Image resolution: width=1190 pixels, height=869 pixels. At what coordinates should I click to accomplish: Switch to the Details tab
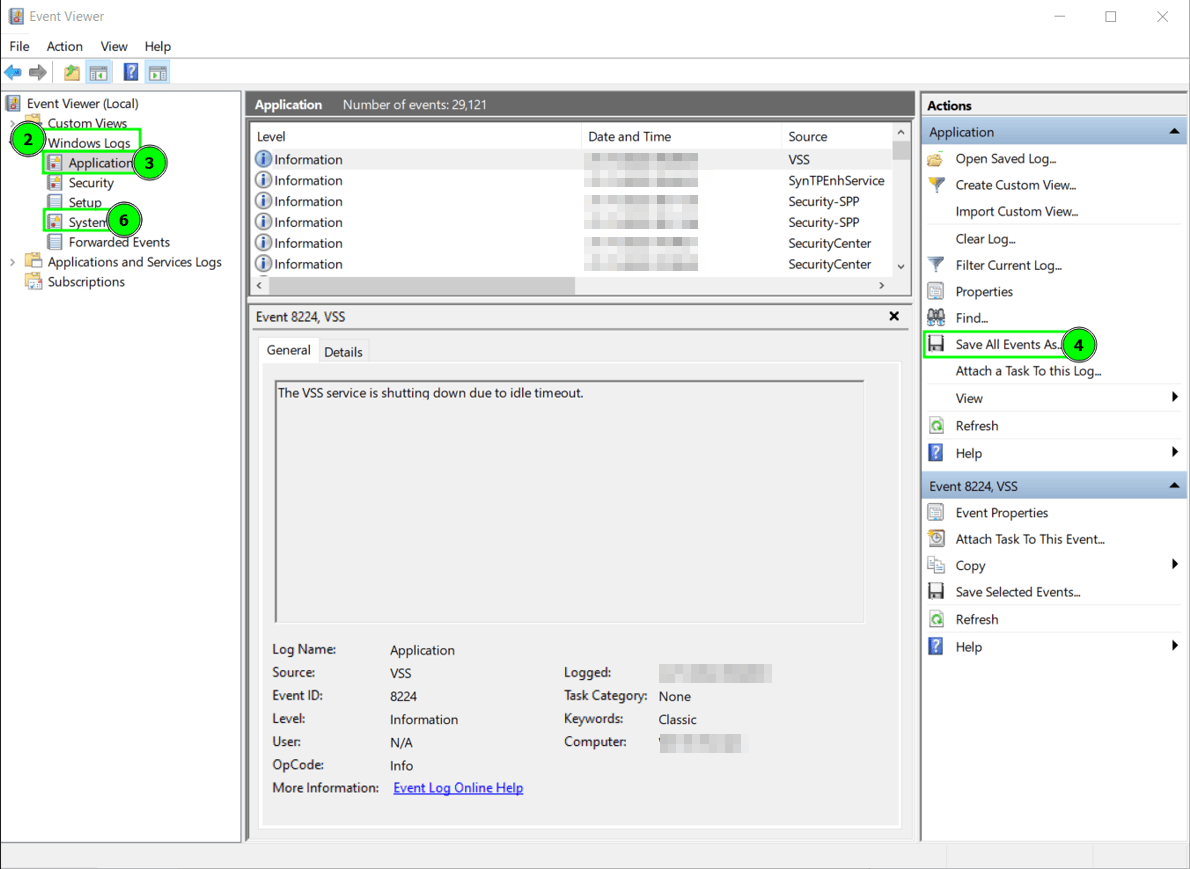[x=343, y=351]
